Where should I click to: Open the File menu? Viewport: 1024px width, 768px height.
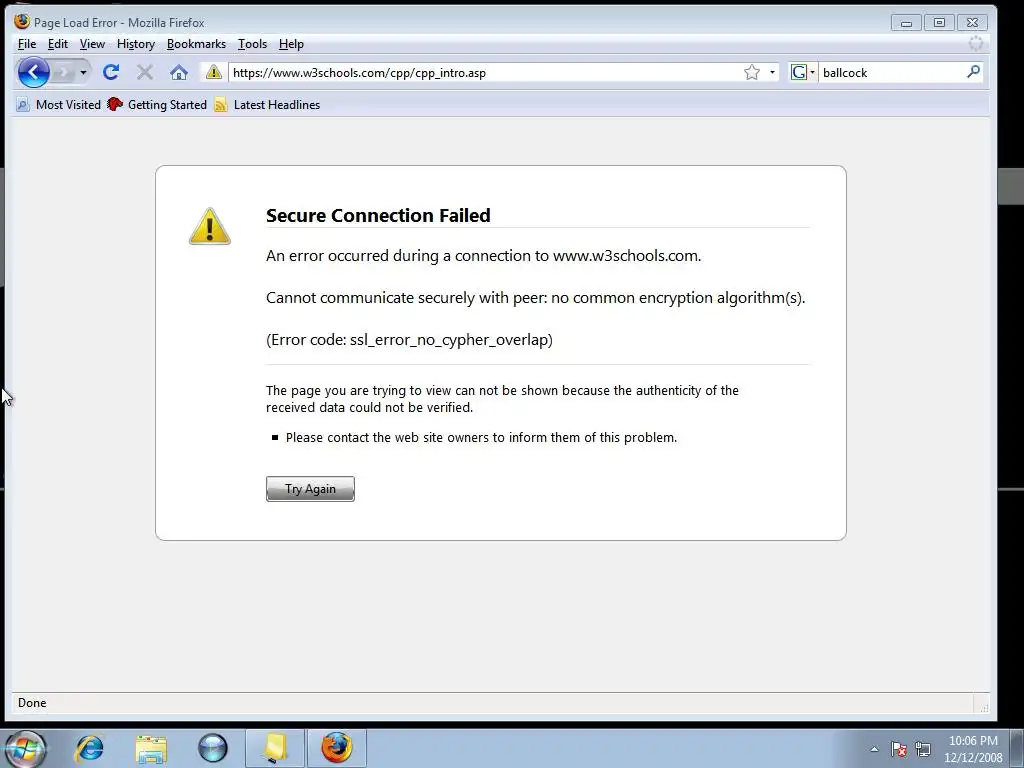click(x=27, y=44)
